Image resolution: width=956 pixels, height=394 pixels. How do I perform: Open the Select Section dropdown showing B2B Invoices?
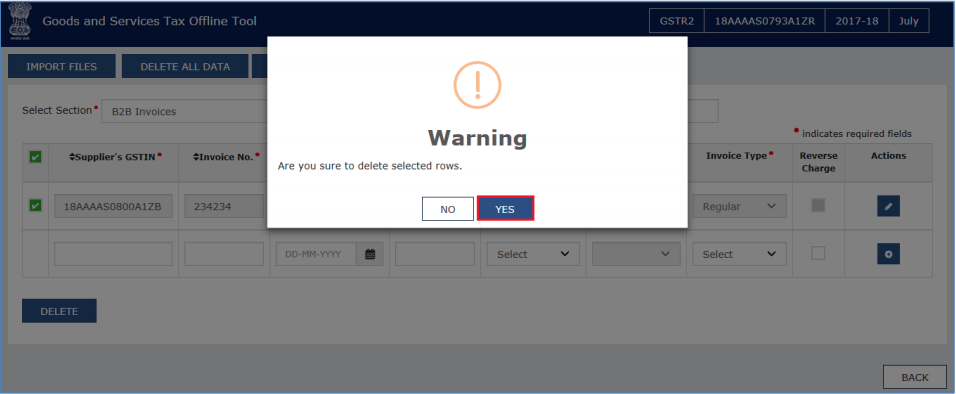pos(184,111)
